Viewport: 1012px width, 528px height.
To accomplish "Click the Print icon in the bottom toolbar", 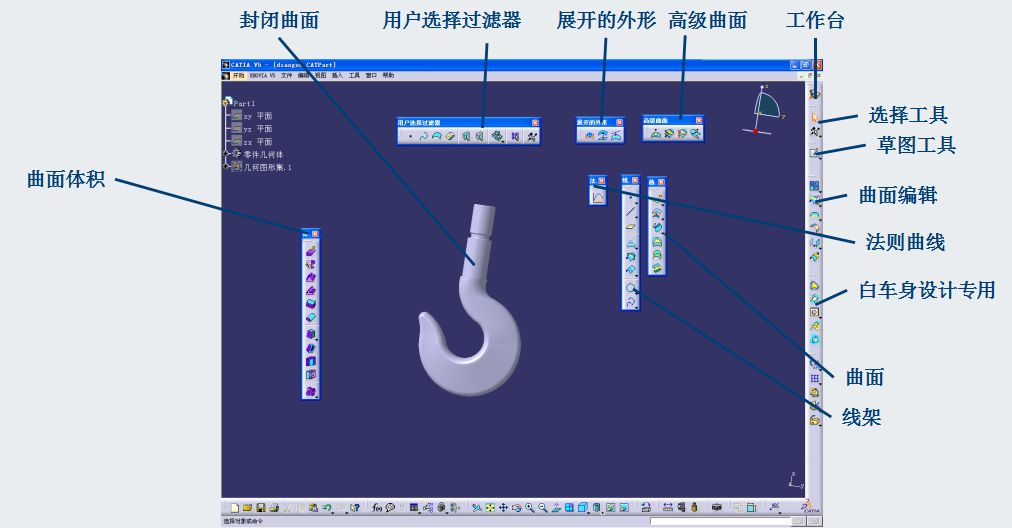I will click(274, 508).
